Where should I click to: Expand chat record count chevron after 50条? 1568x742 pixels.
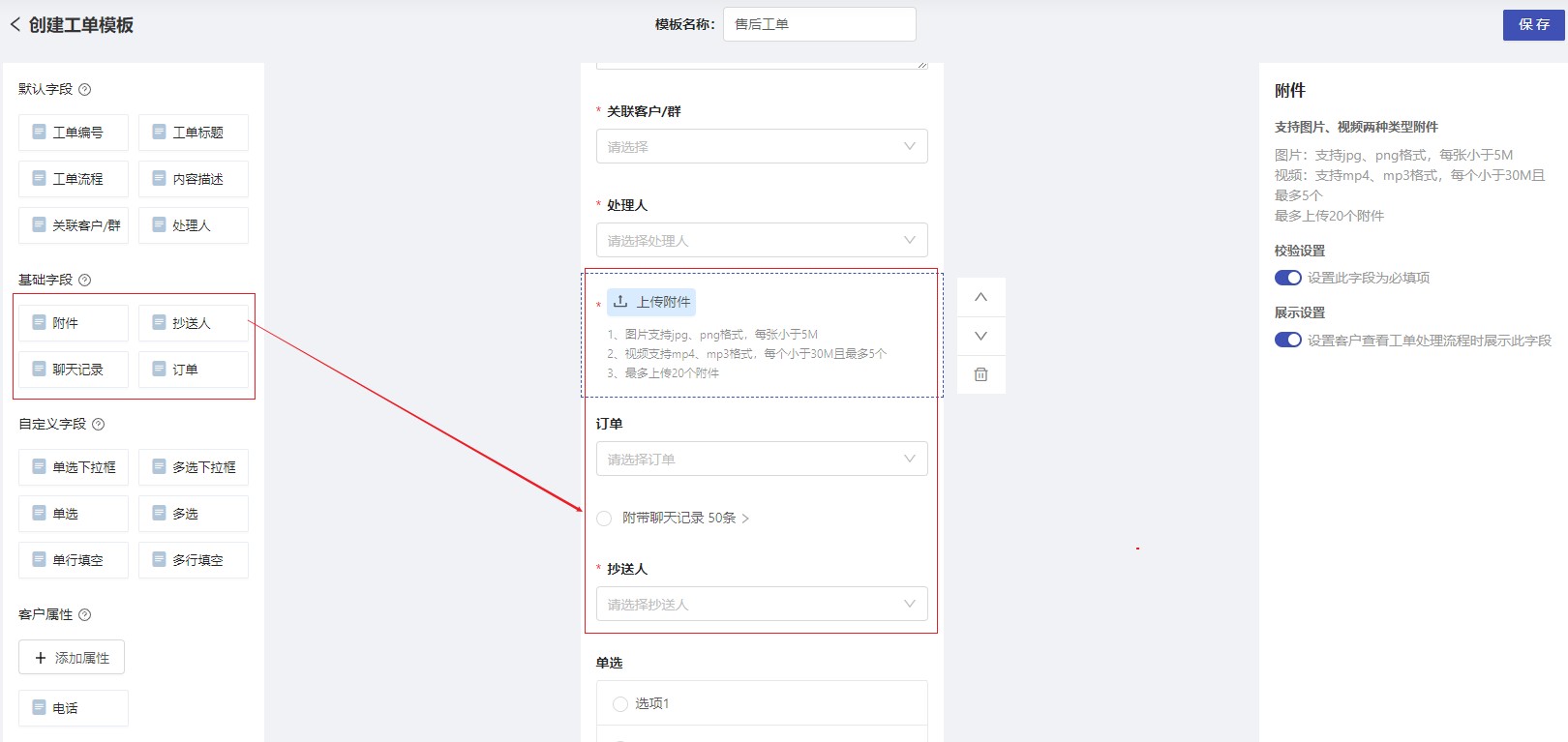point(745,519)
